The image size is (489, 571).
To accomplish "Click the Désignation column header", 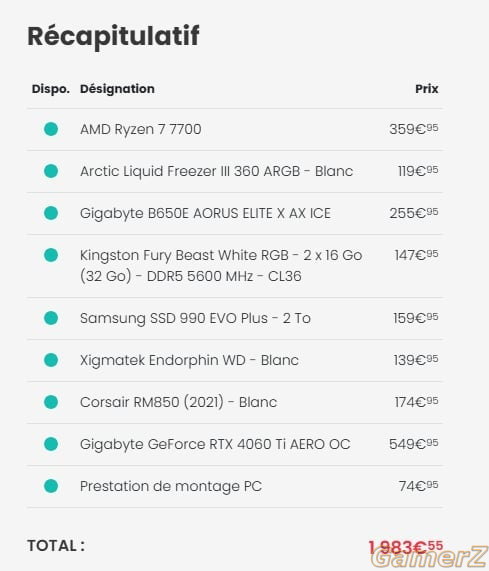I will click(x=117, y=89).
